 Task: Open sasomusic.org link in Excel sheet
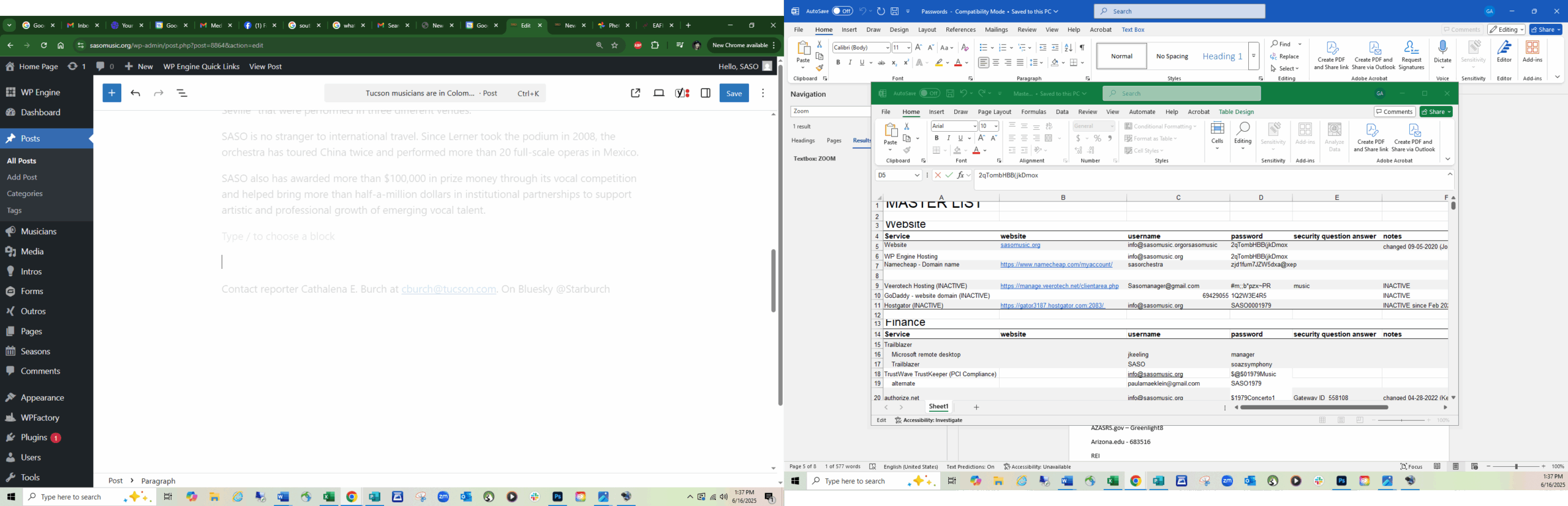point(1020,245)
